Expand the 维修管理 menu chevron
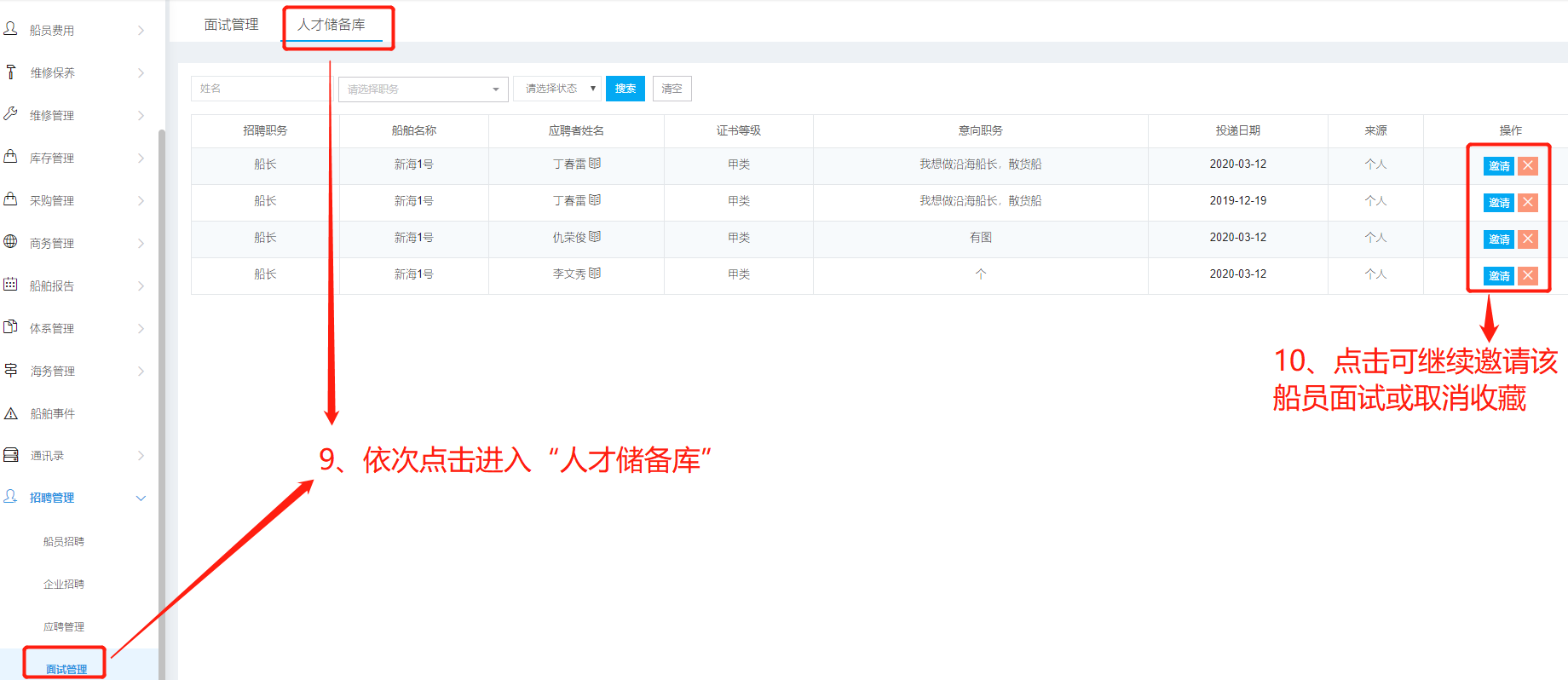This screenshot has height=680, width=1568. click(x=141, y=115)
